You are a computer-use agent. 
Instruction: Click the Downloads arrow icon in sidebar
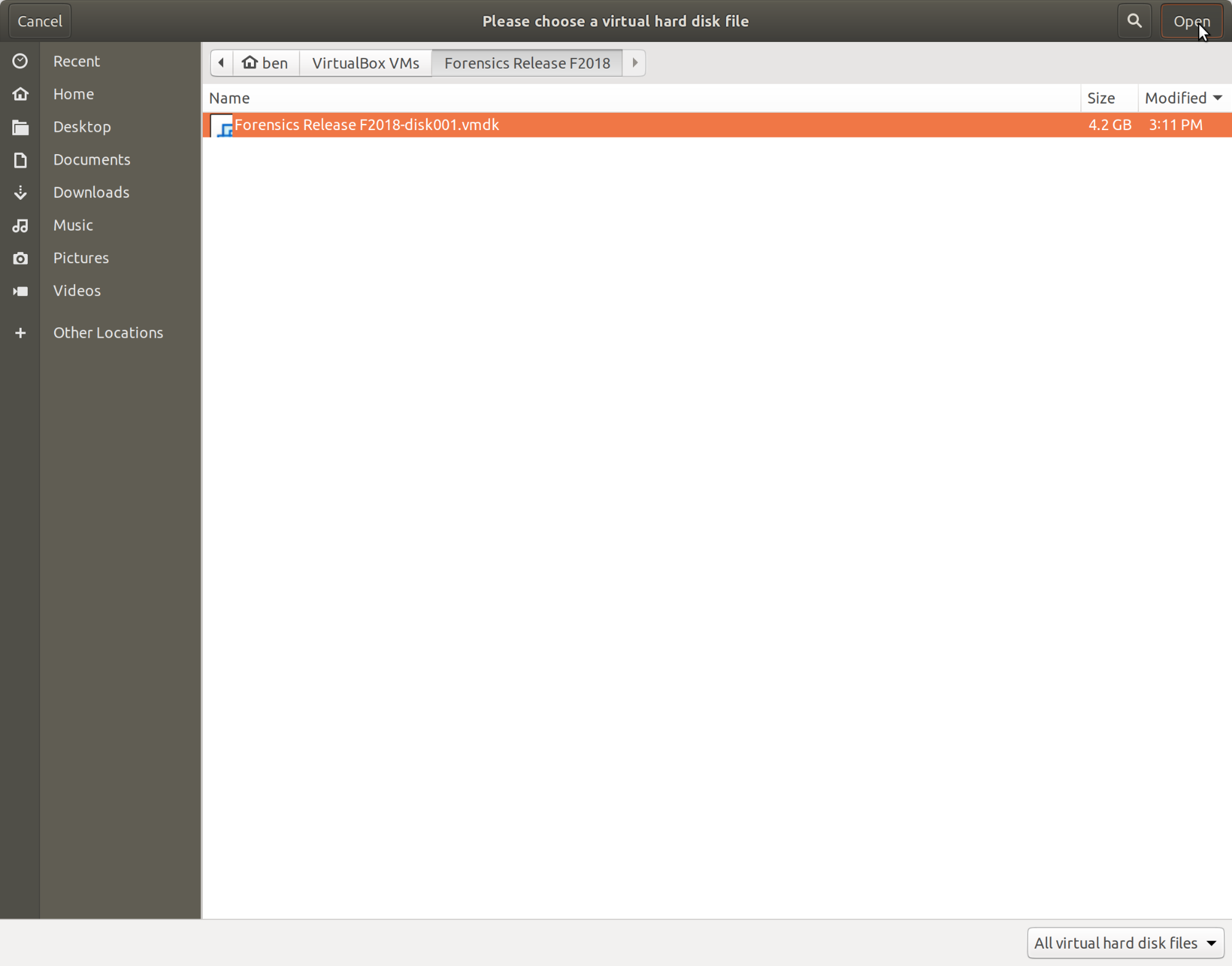[20, 192]
